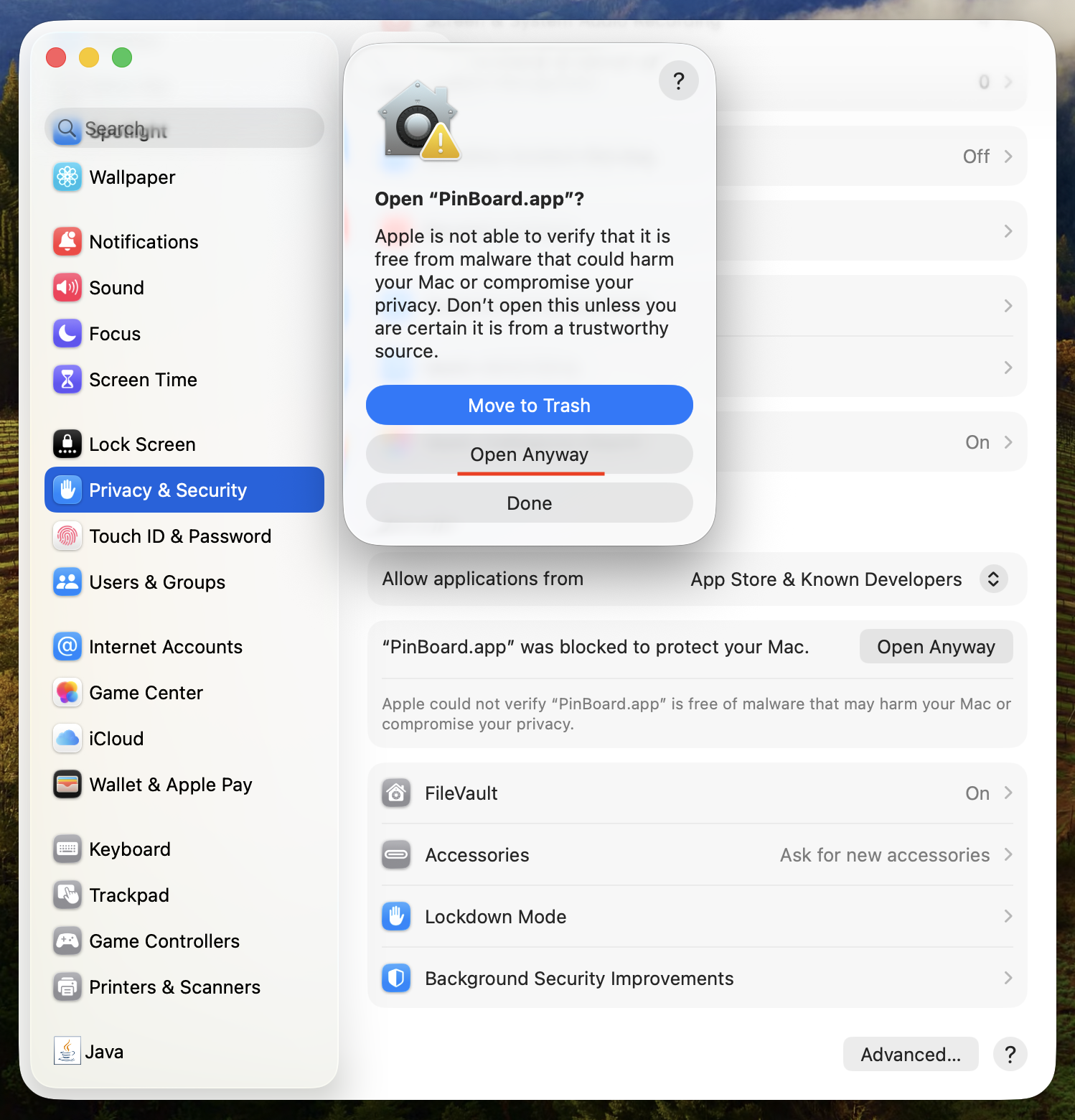This screenshot has height=1120, width=1075.
Task: Click Move to Trash in the dialog
Action: point(529,405)
